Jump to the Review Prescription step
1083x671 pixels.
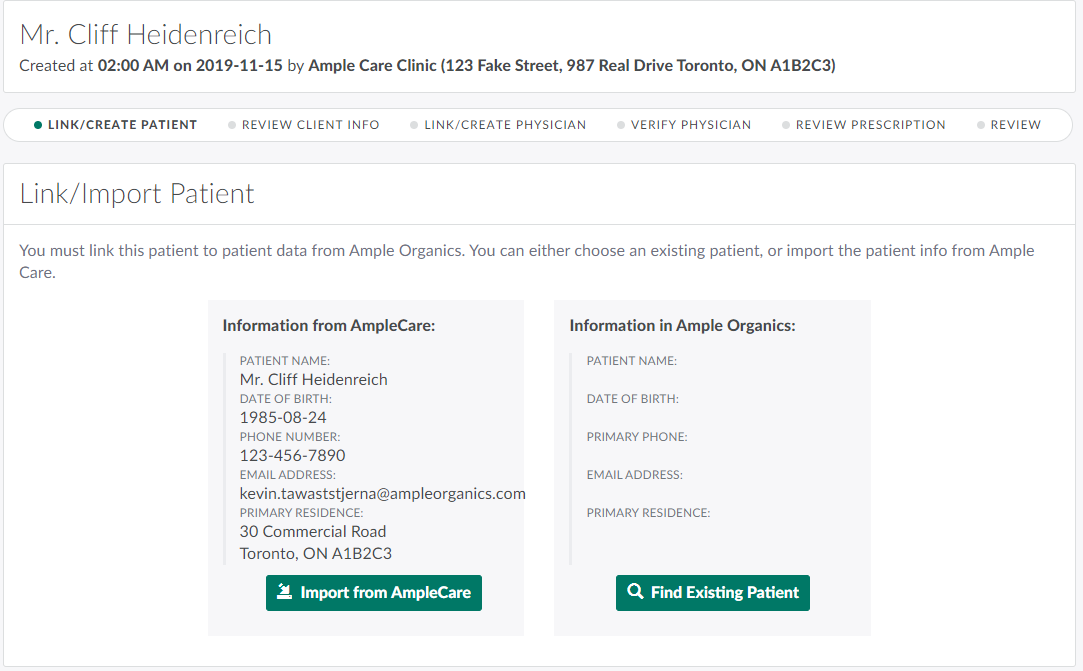point(870,126)
